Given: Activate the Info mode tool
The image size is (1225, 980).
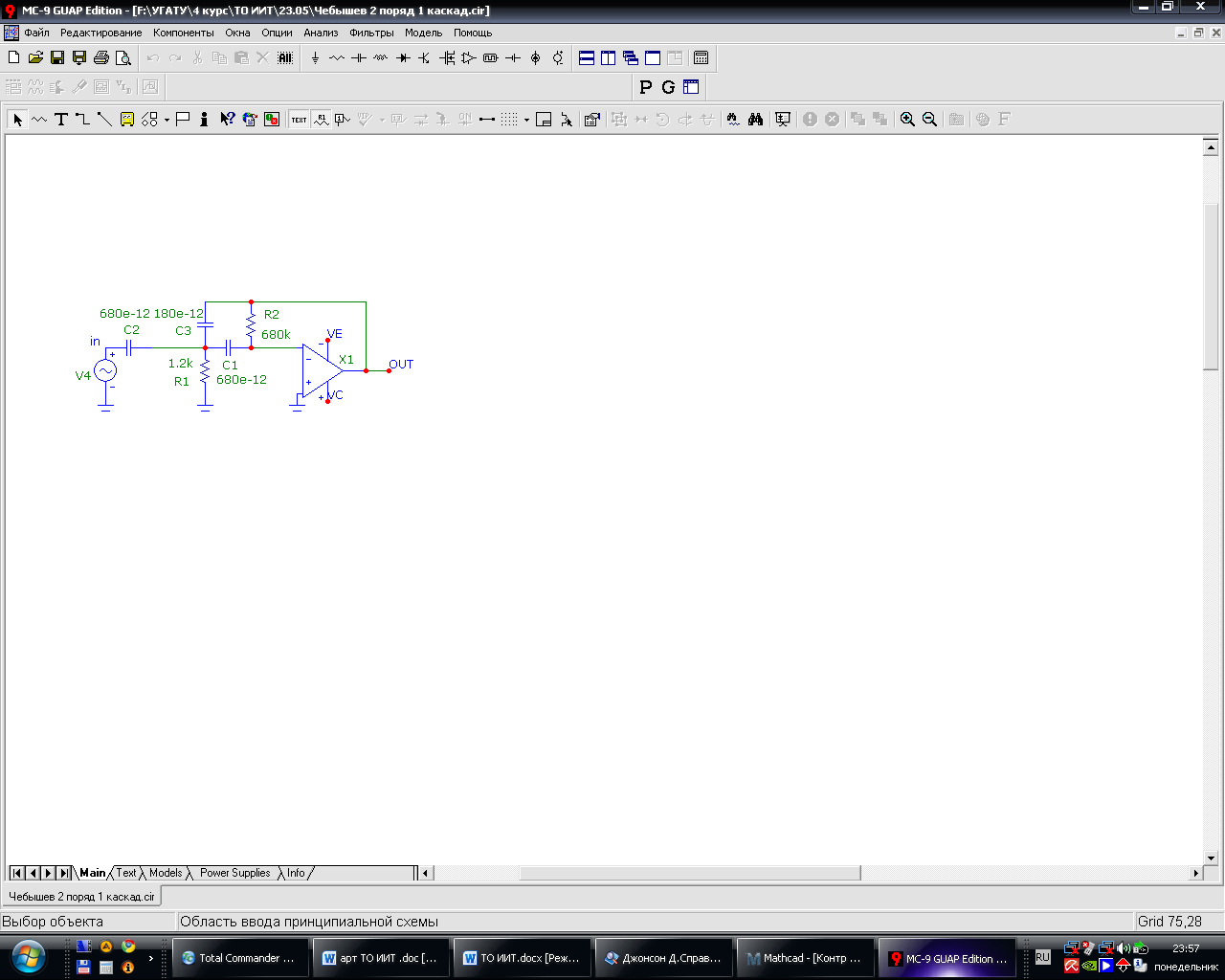Looking at the screenshot, I should (205, 119).
